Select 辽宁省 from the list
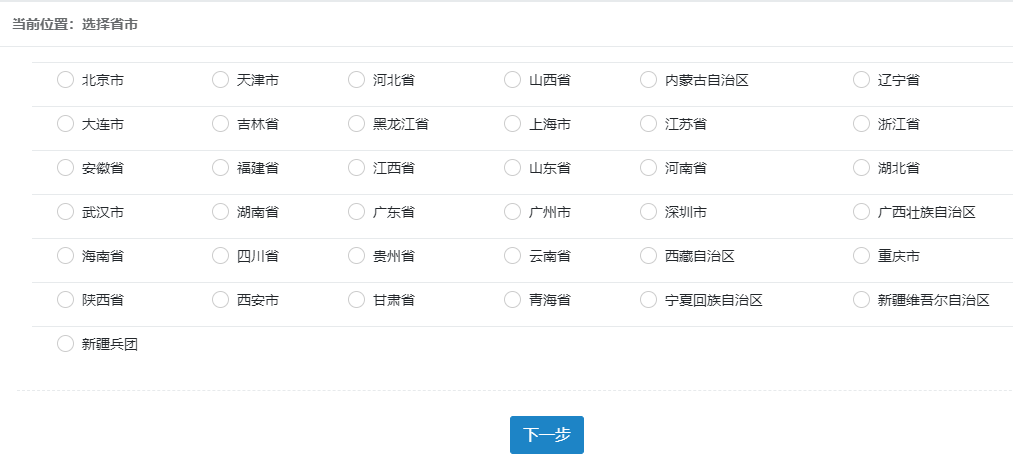Viewport: 1013px width, 469px height. pos(862,80)
